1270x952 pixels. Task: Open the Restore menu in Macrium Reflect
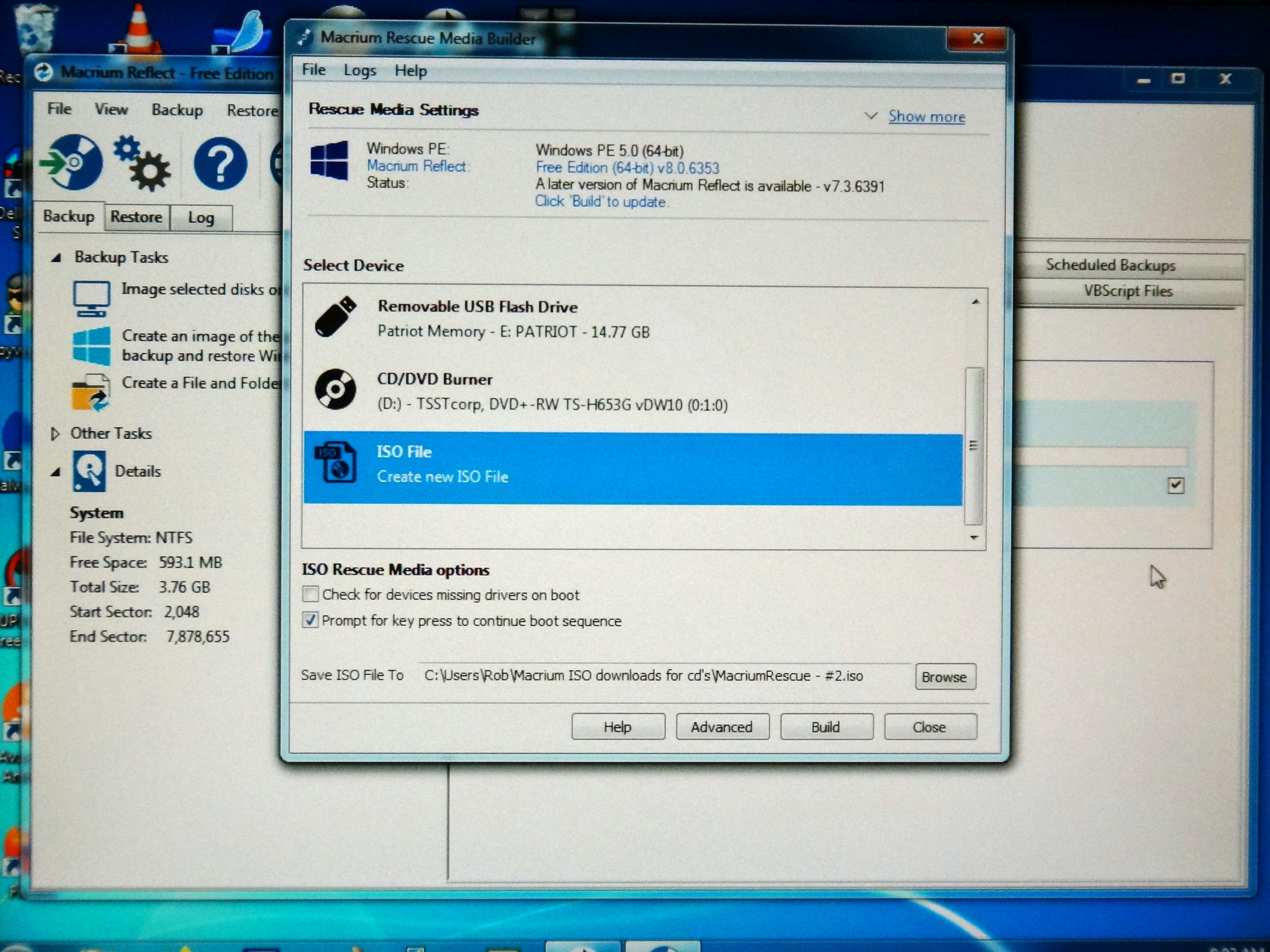(252, 110)
